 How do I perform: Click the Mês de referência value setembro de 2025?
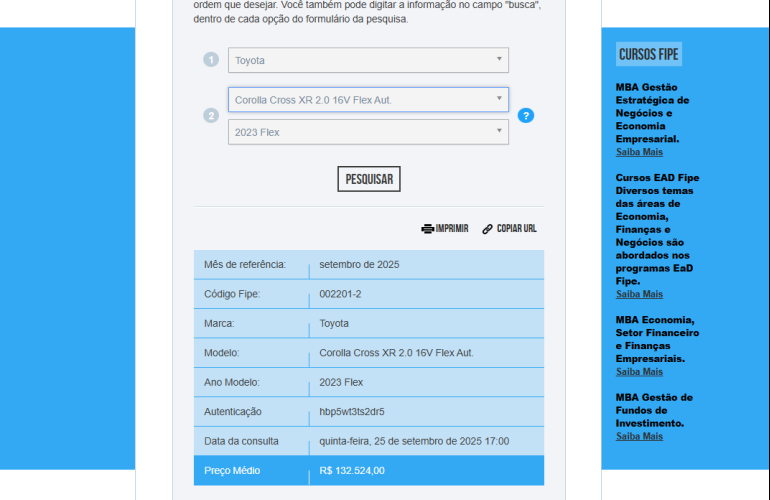click(359, 264)
